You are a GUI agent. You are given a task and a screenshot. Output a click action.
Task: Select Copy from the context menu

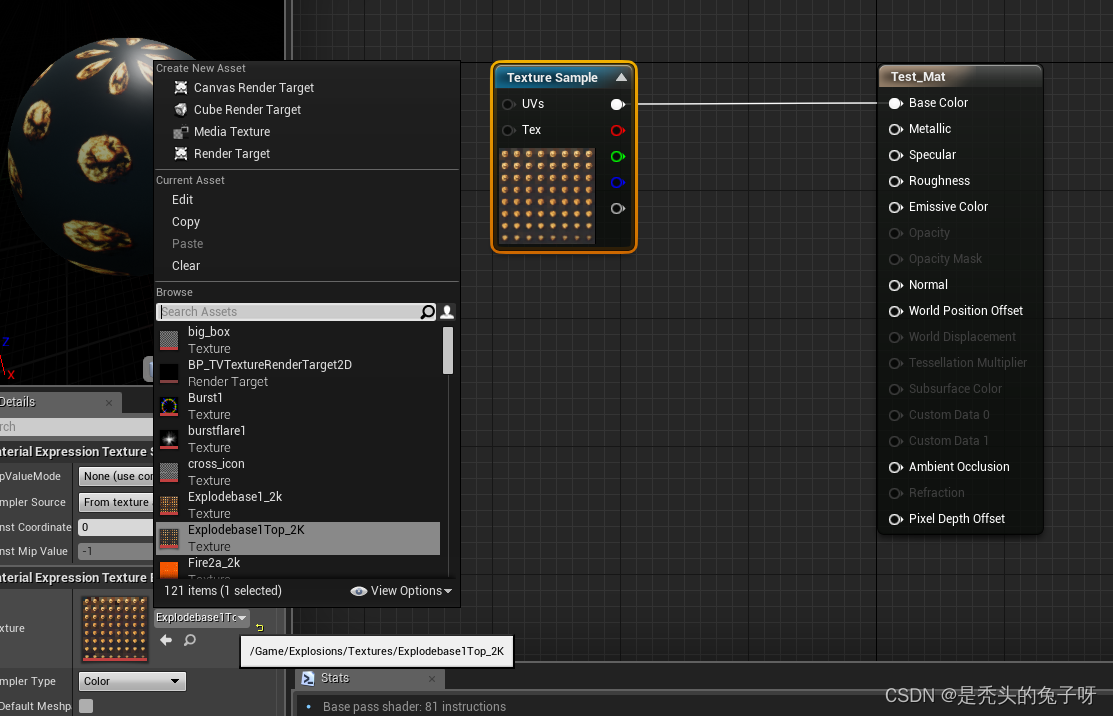(186, 221)
